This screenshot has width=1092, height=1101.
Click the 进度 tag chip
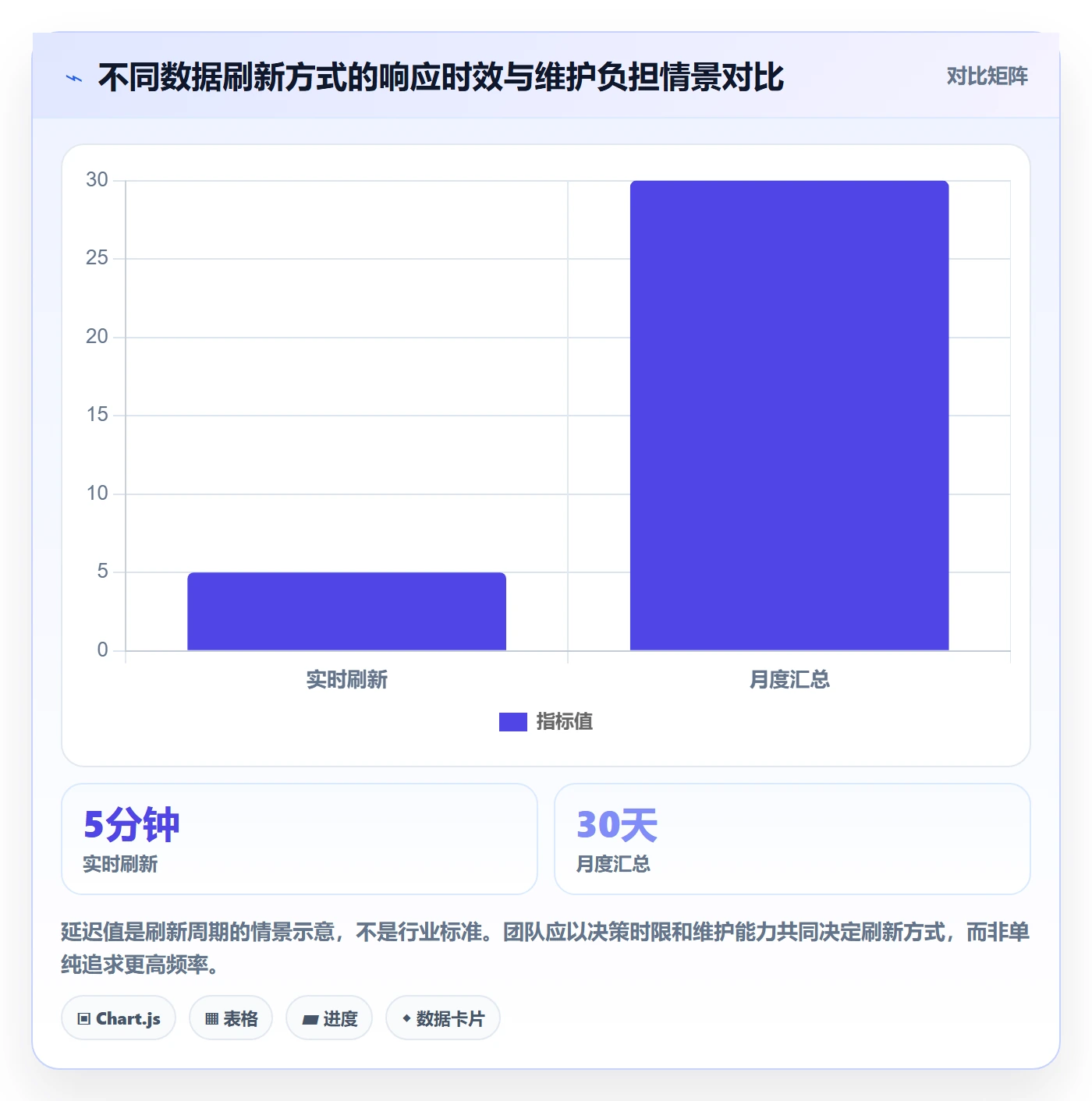(329, 1018)
